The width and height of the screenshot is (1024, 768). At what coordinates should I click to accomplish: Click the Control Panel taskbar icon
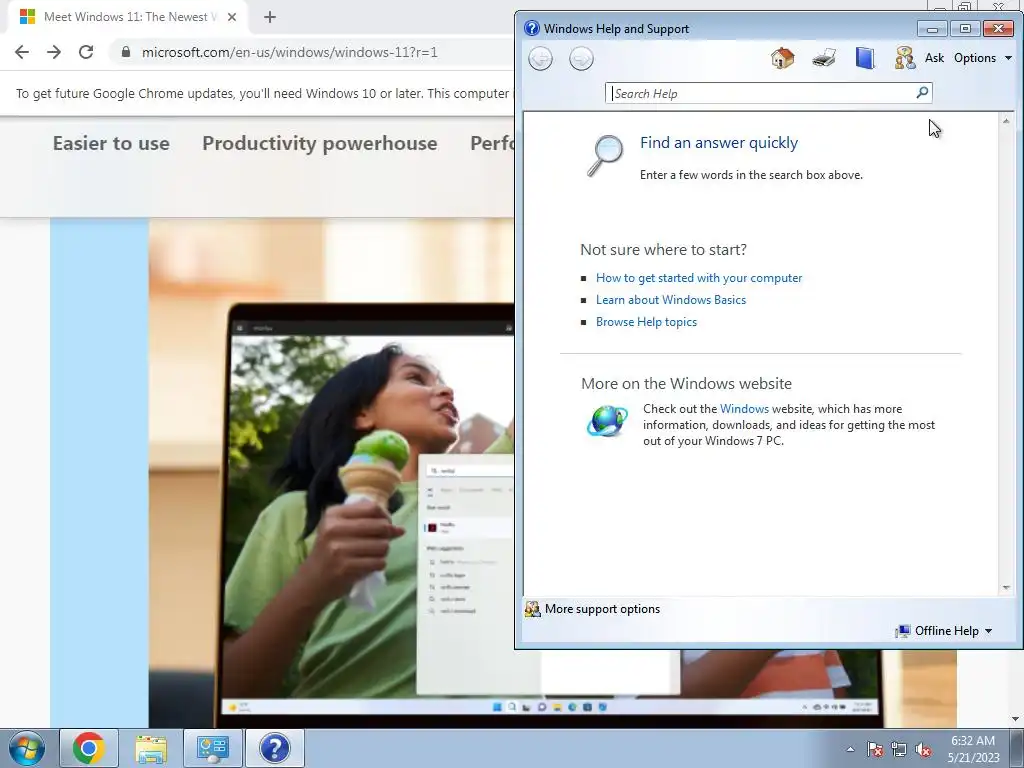tap(212, 748)
